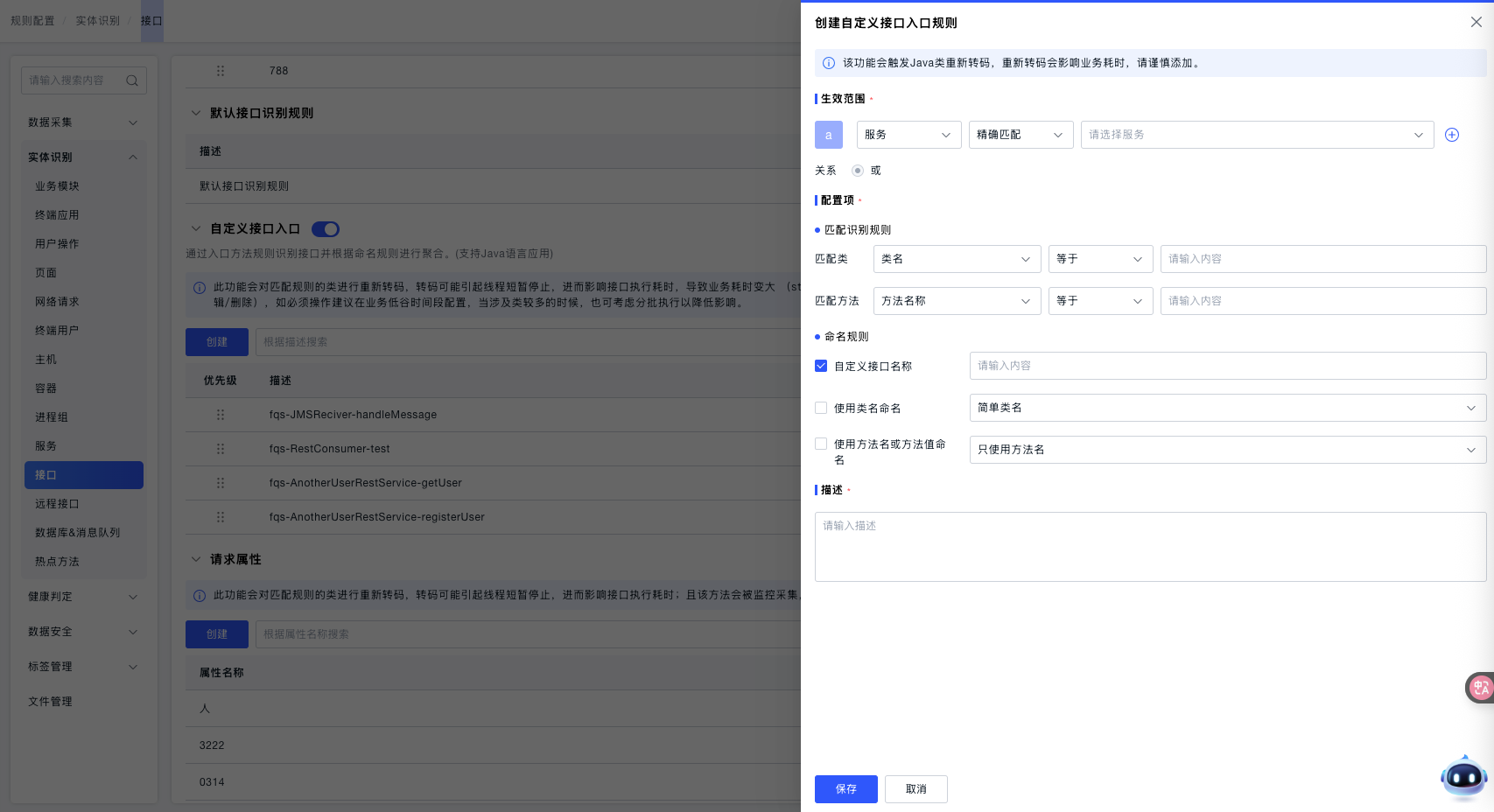Close the create rule drawer with X

[x=1476, y=22]
